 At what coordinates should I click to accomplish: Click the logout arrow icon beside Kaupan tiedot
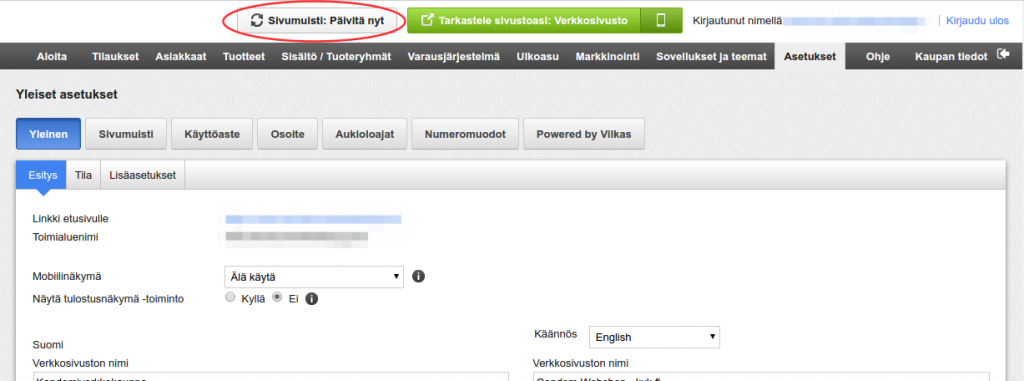click(1002, 56)
